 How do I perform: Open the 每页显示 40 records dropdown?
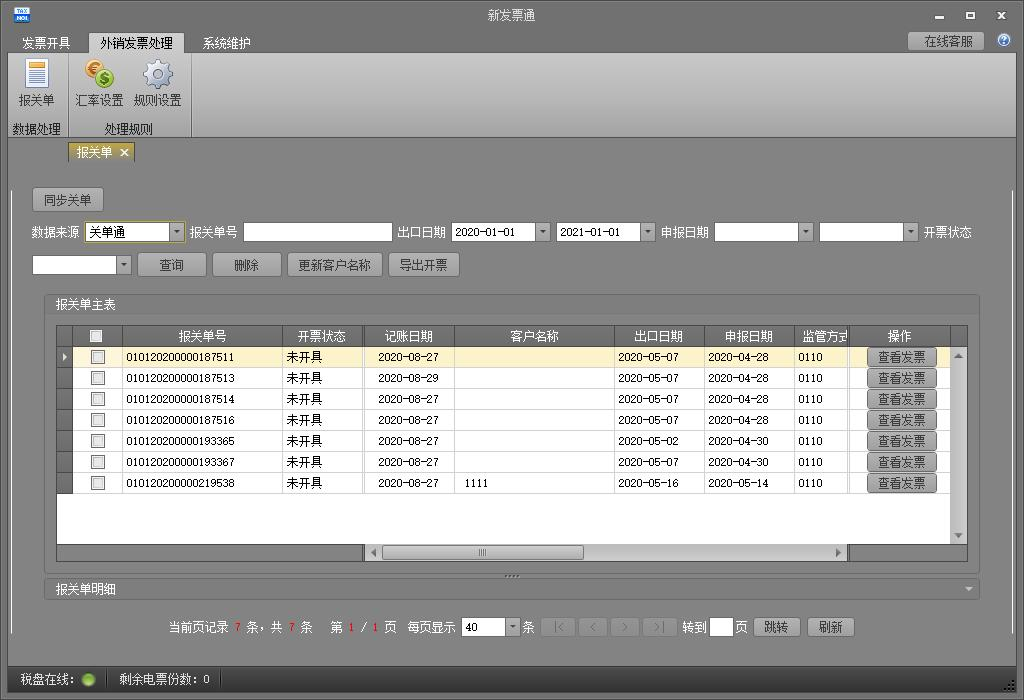click(513, 627)
